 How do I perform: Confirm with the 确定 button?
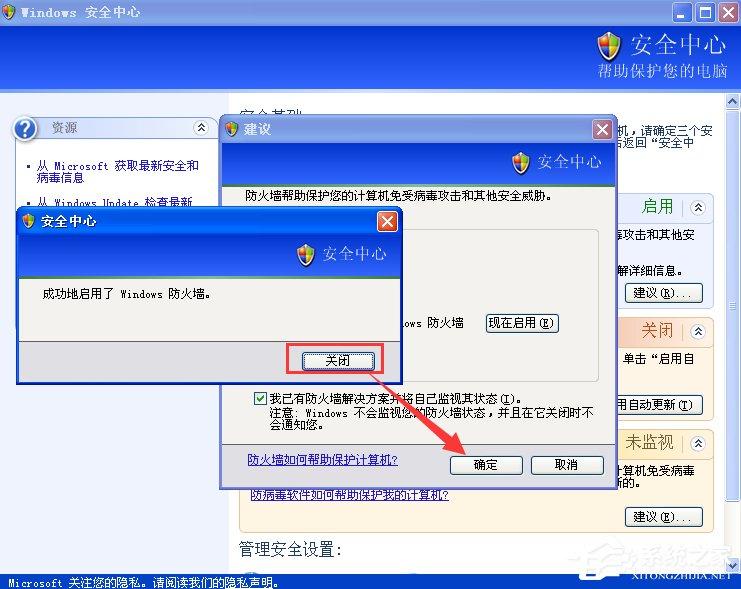click(x=485, y=465)
